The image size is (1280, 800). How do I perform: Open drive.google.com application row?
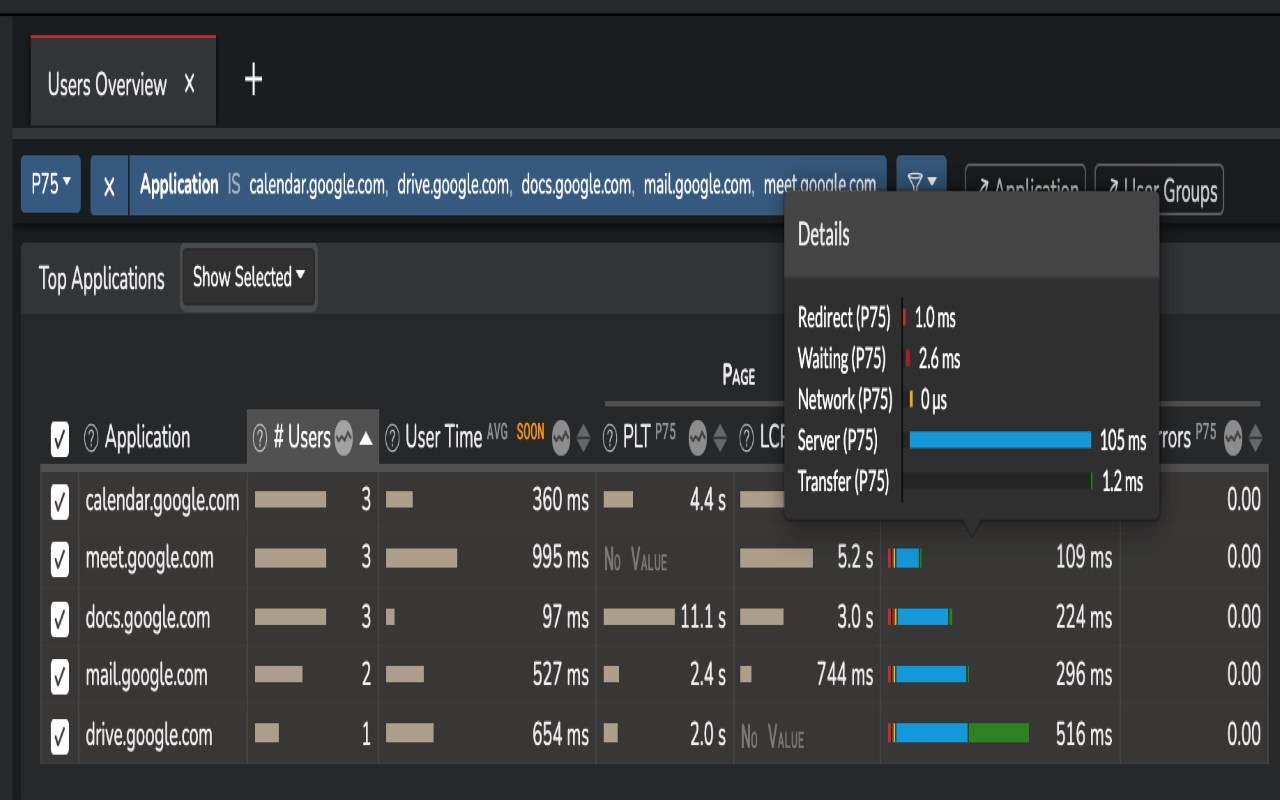(148, 735)
